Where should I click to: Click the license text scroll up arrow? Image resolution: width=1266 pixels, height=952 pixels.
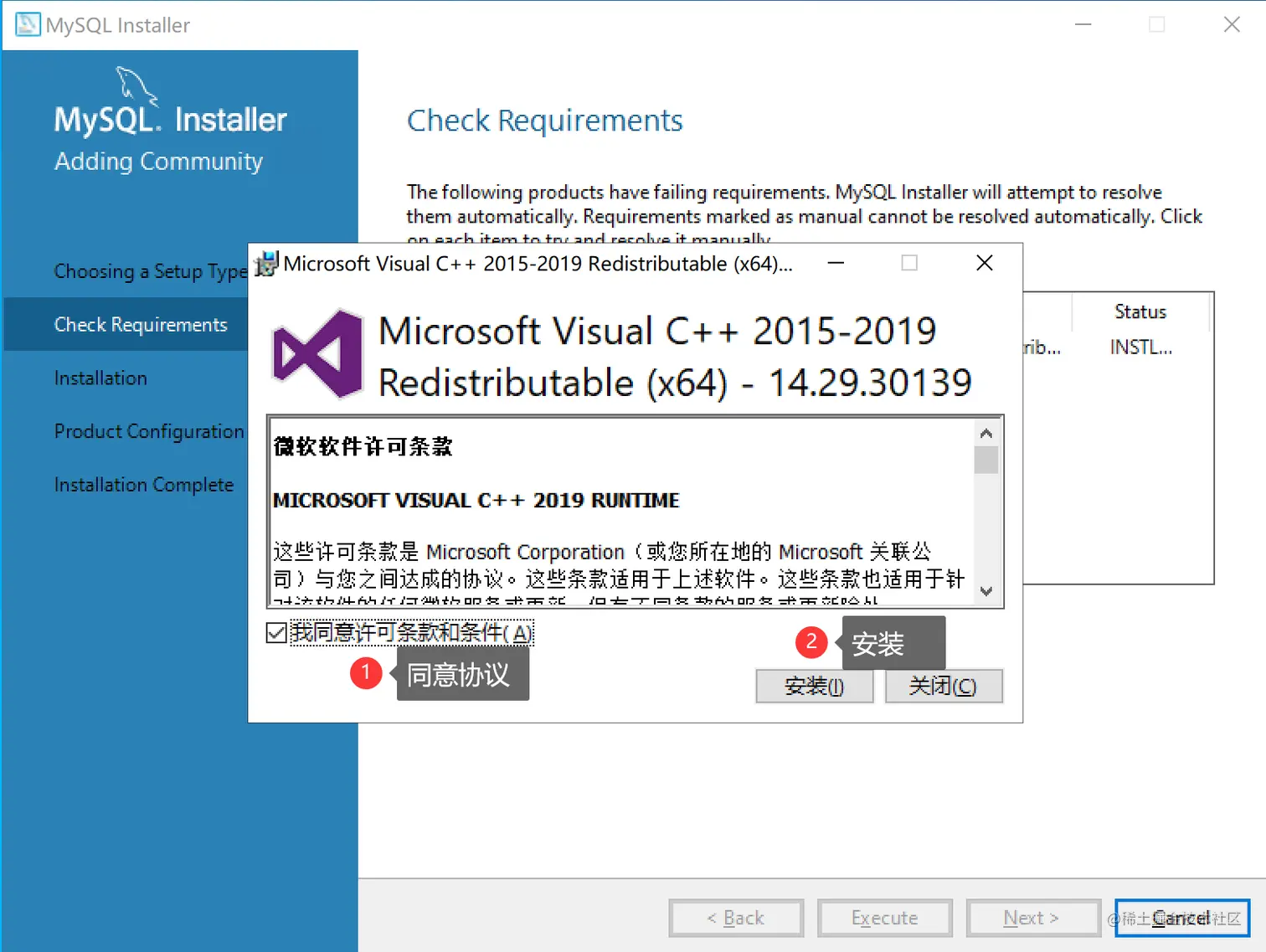986,434
